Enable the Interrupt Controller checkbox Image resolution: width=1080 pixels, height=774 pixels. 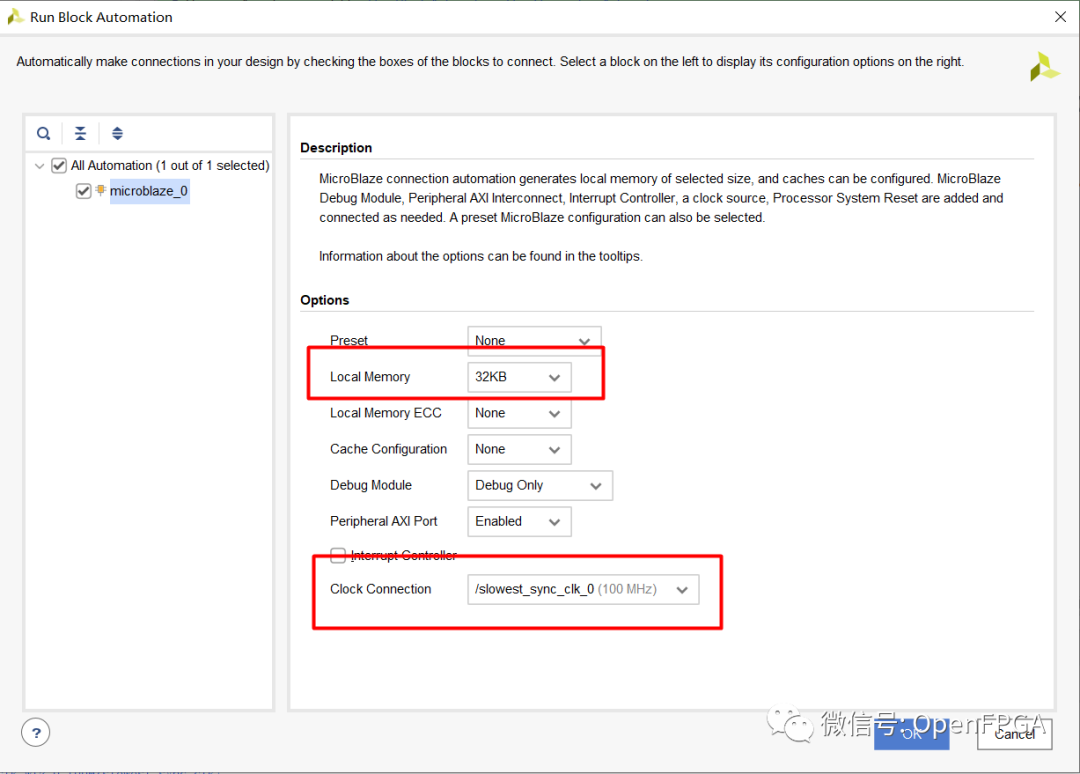coord(338,555)
